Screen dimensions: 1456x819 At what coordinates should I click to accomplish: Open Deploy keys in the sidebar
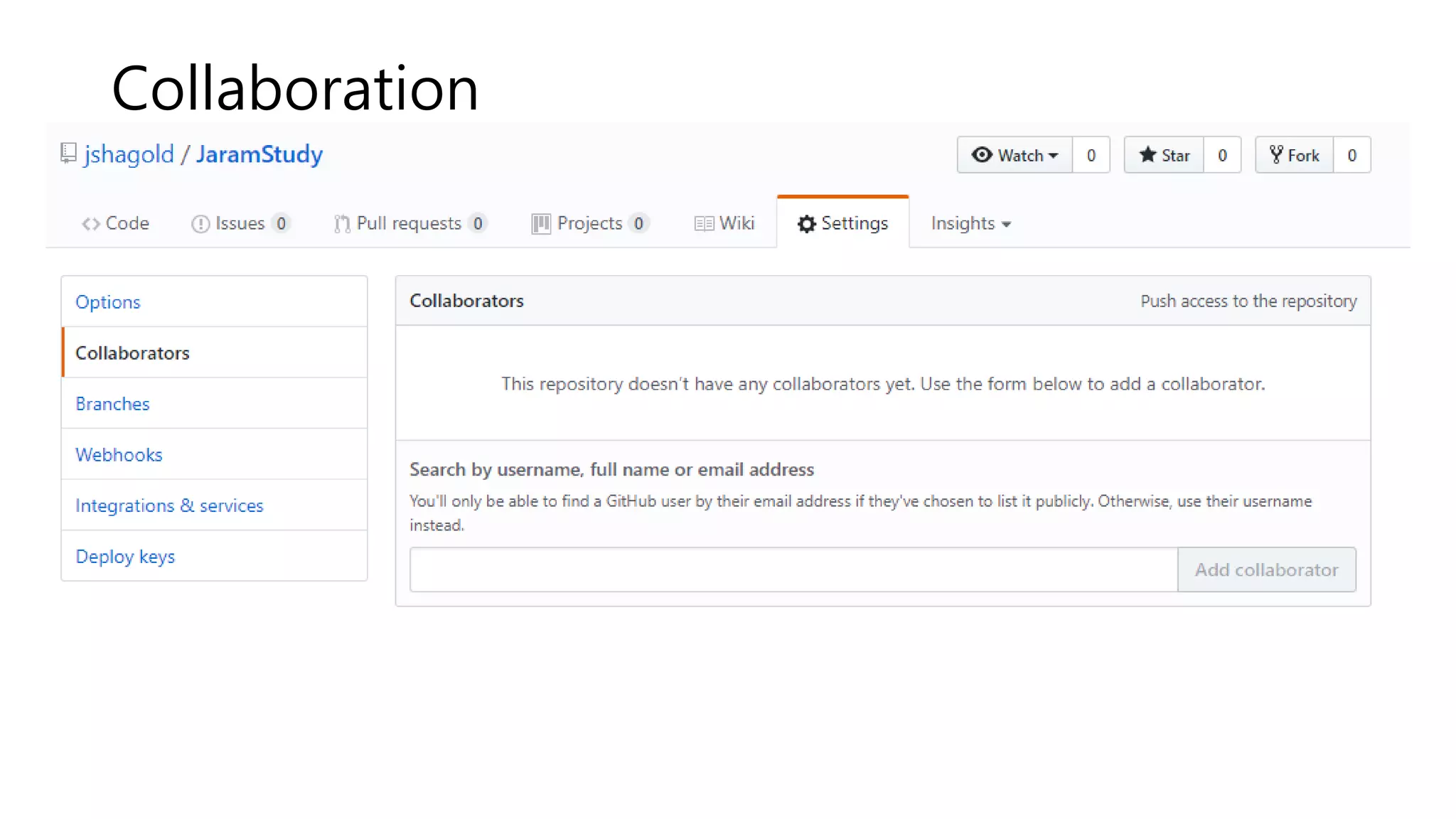point(215,556)
